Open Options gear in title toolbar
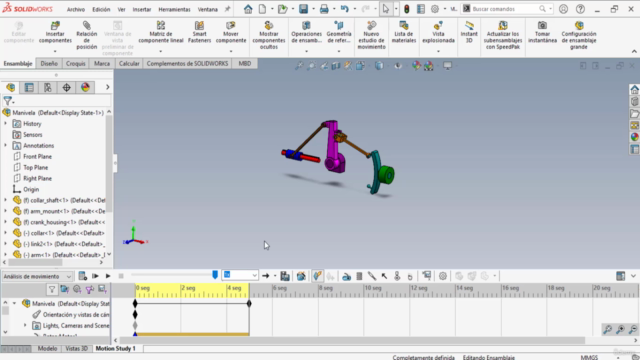 [435, 9]
